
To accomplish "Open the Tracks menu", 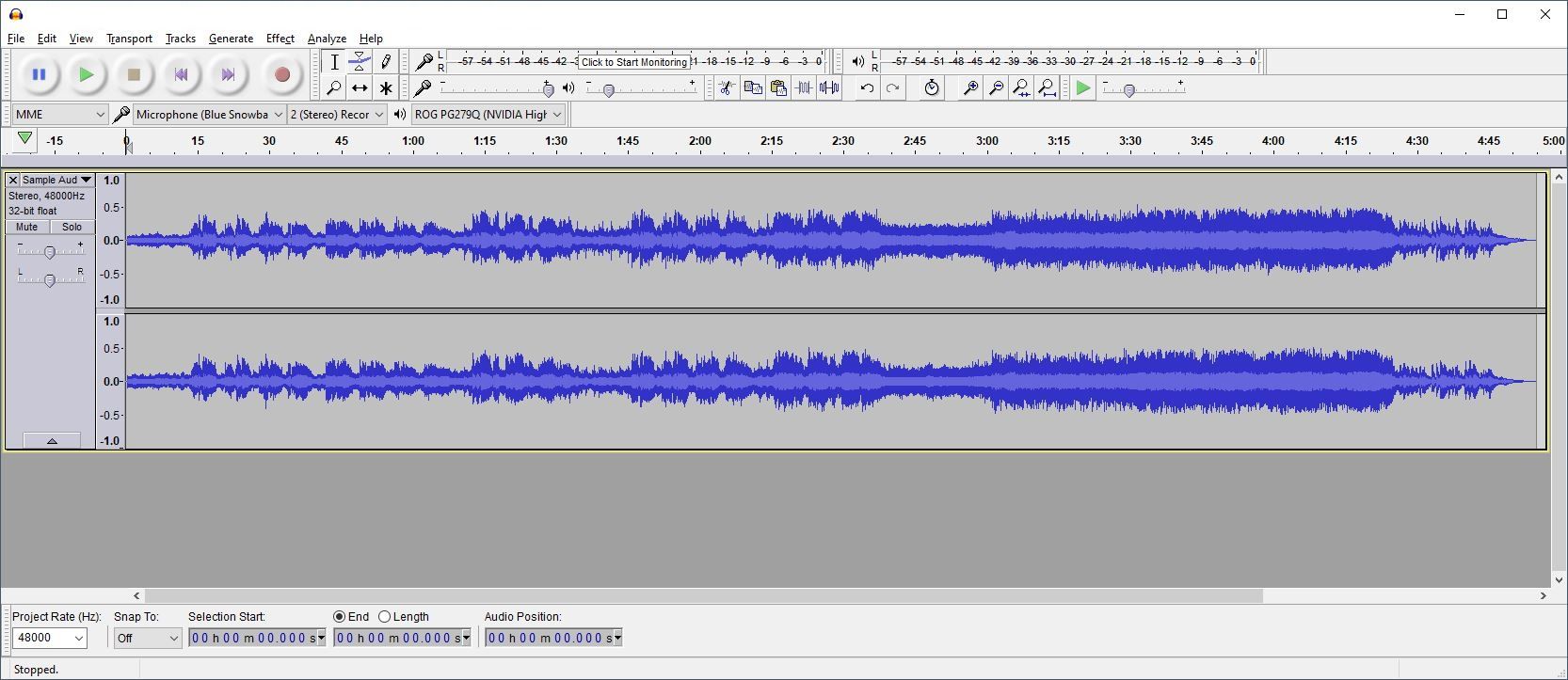I will pos(181,39).
